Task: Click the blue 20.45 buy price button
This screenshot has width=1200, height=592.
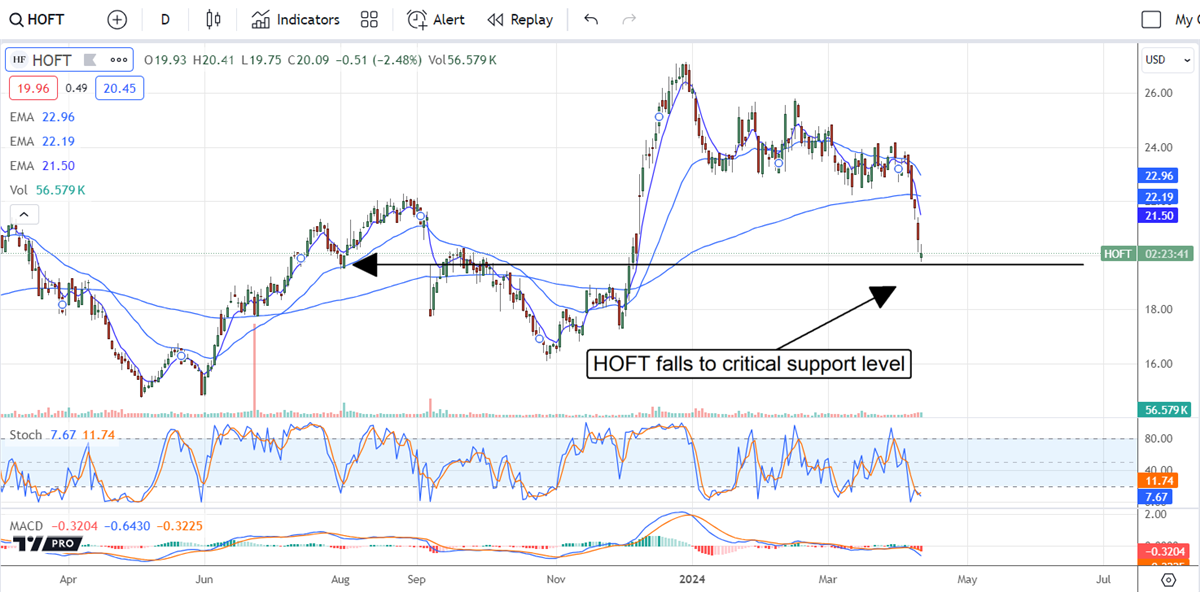Action: coord(120,88)
